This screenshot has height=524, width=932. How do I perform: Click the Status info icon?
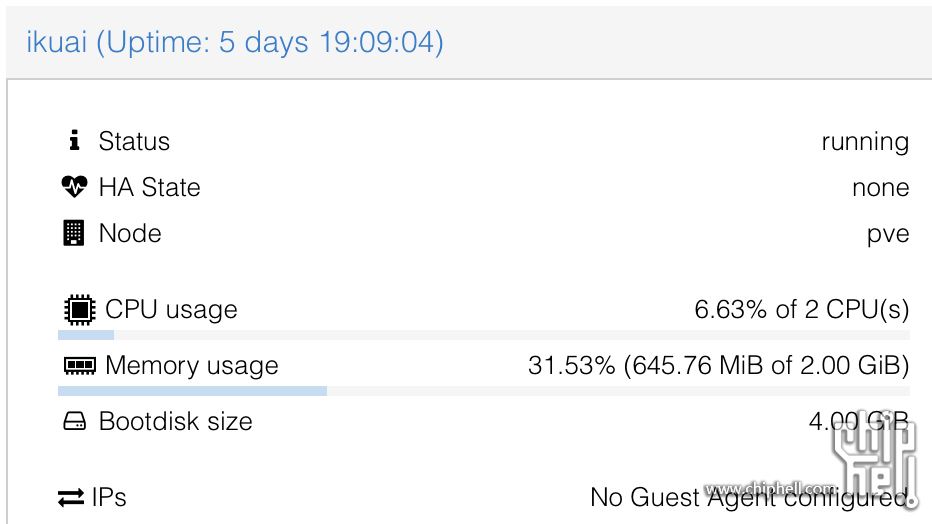click(74, 140)
